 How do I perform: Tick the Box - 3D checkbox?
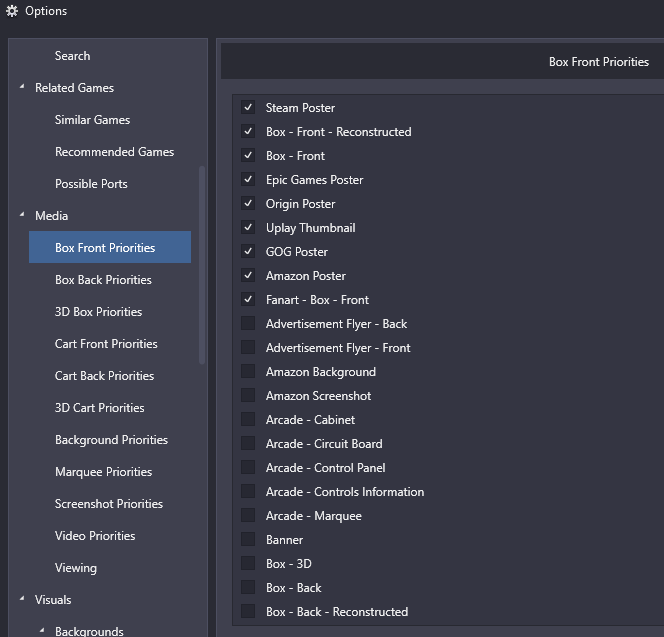248,563
